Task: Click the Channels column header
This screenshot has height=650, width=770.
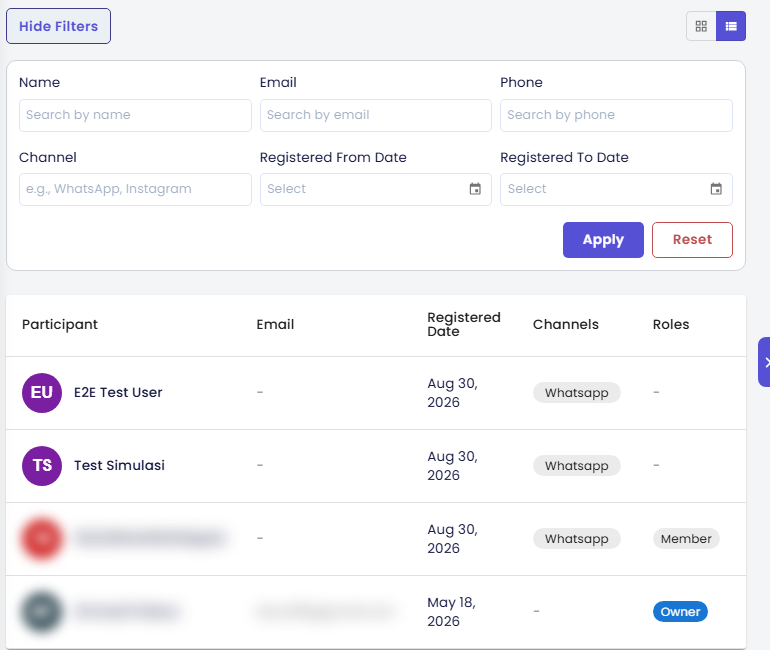Action: click(566, 325)
